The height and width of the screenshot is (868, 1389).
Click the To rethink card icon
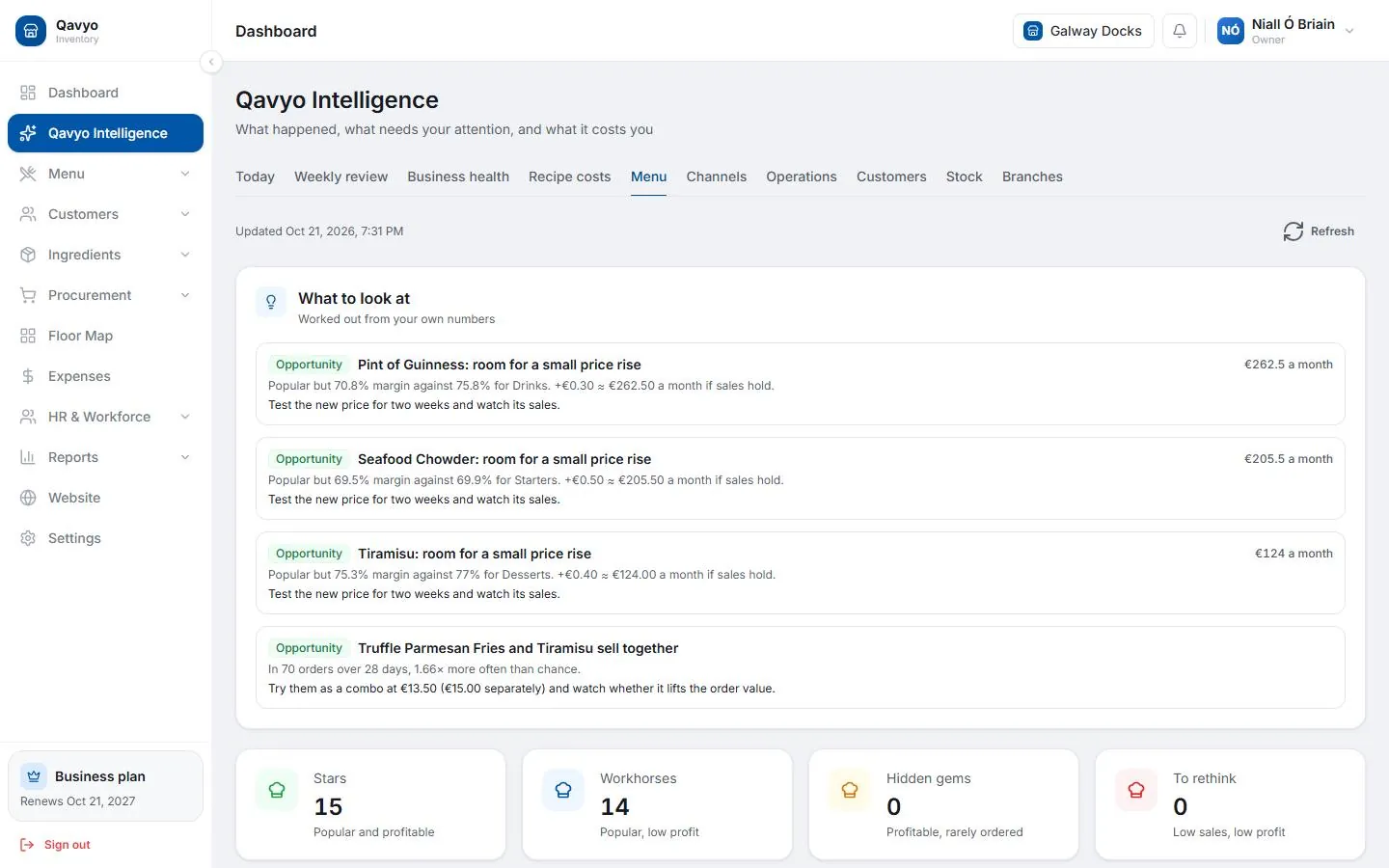coord(1136,790)
